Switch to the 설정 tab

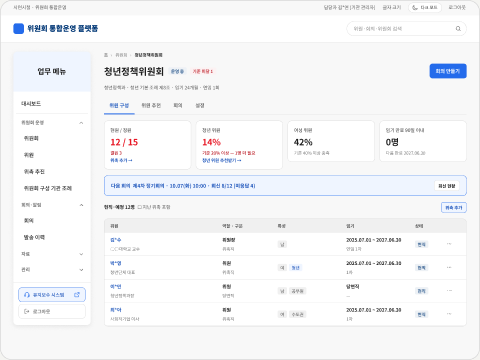pyautogui.click(x=200, y=106)
